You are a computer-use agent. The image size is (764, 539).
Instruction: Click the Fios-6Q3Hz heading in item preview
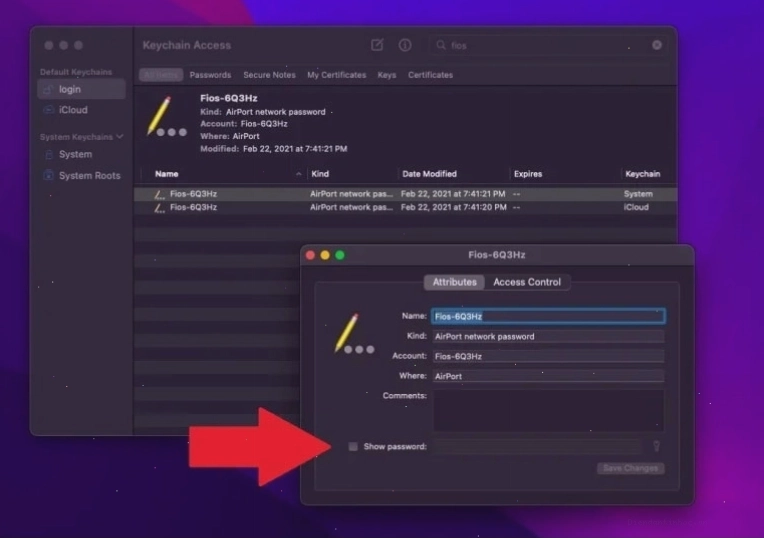tap(229, 98)
